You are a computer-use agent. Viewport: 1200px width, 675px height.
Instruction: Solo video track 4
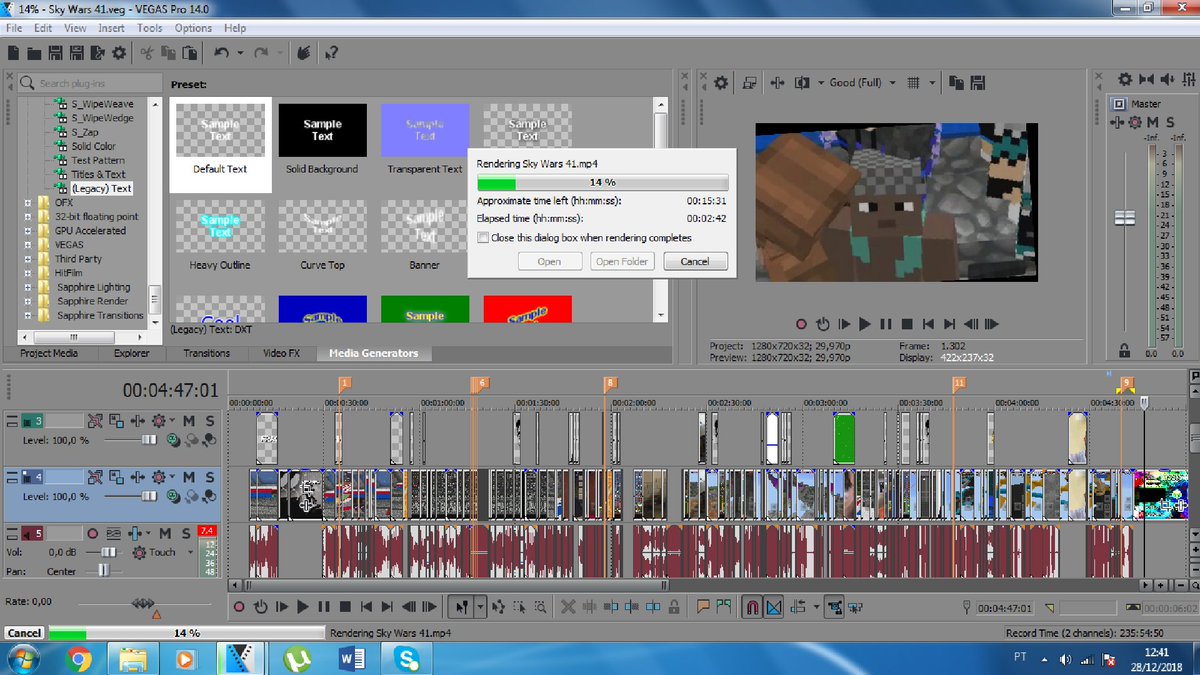pos(210,477)
